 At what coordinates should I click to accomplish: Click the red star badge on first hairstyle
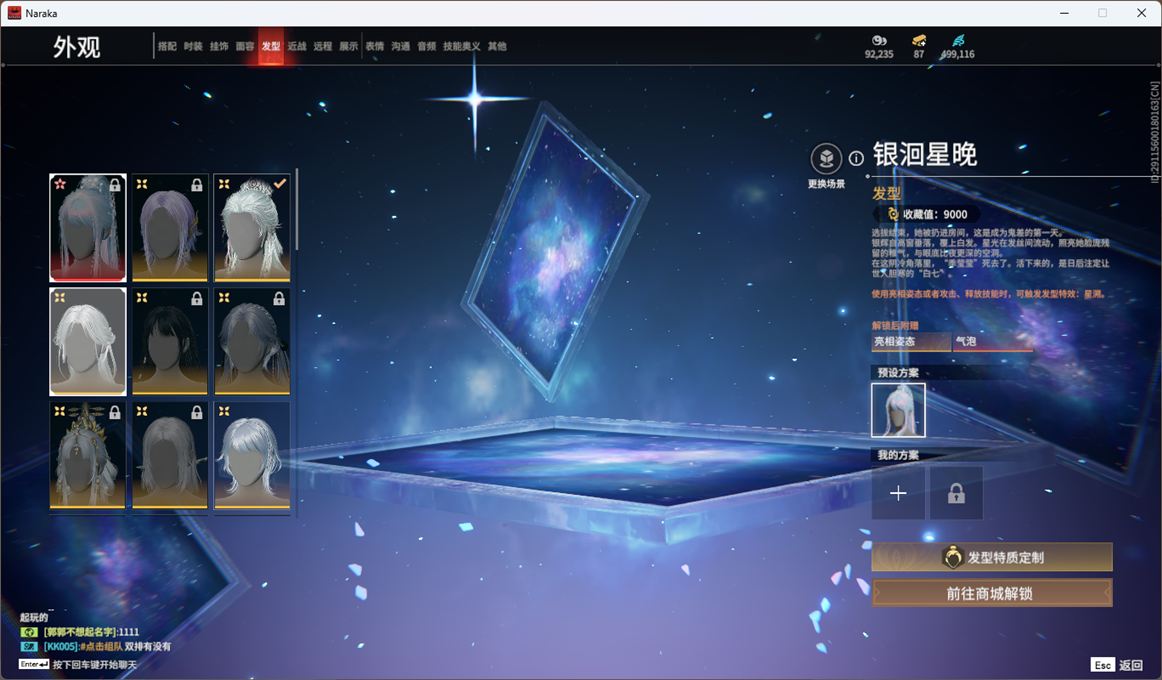(x=60, y=184)
